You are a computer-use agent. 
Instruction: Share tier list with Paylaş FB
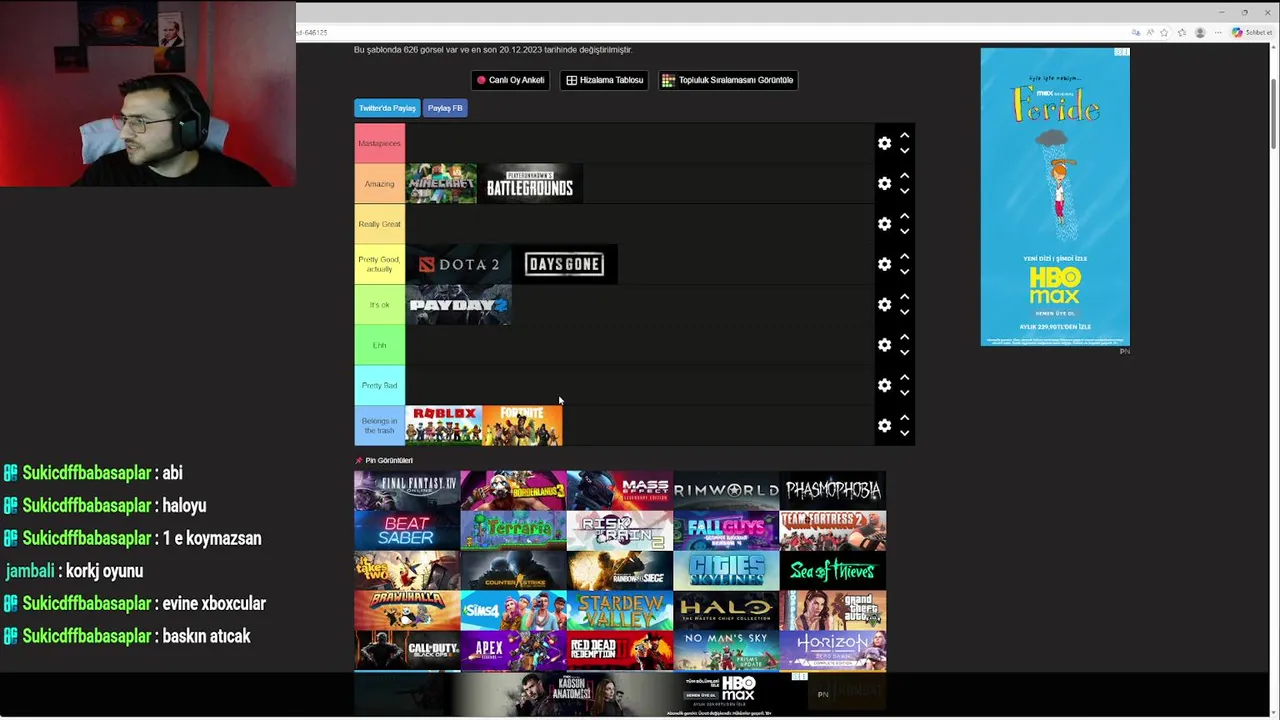coord(445,108)
